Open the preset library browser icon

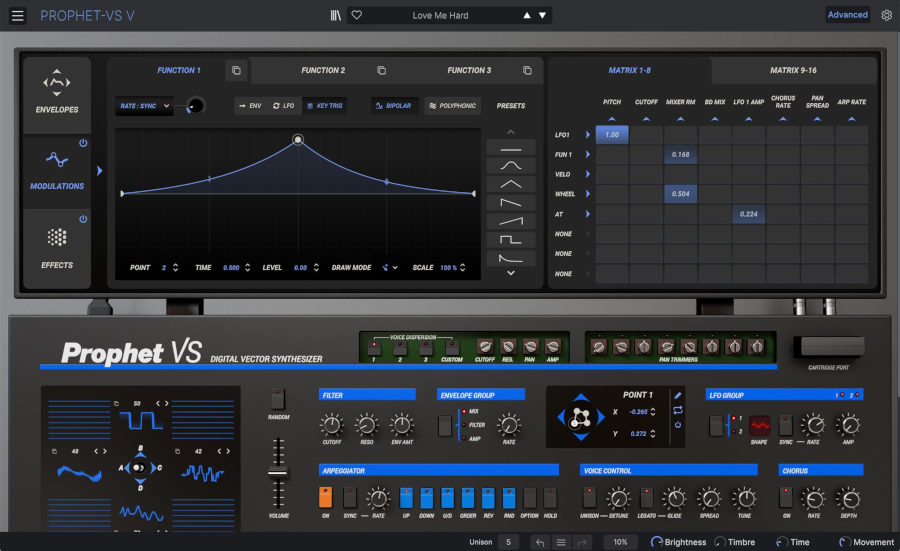coord(335,15)
